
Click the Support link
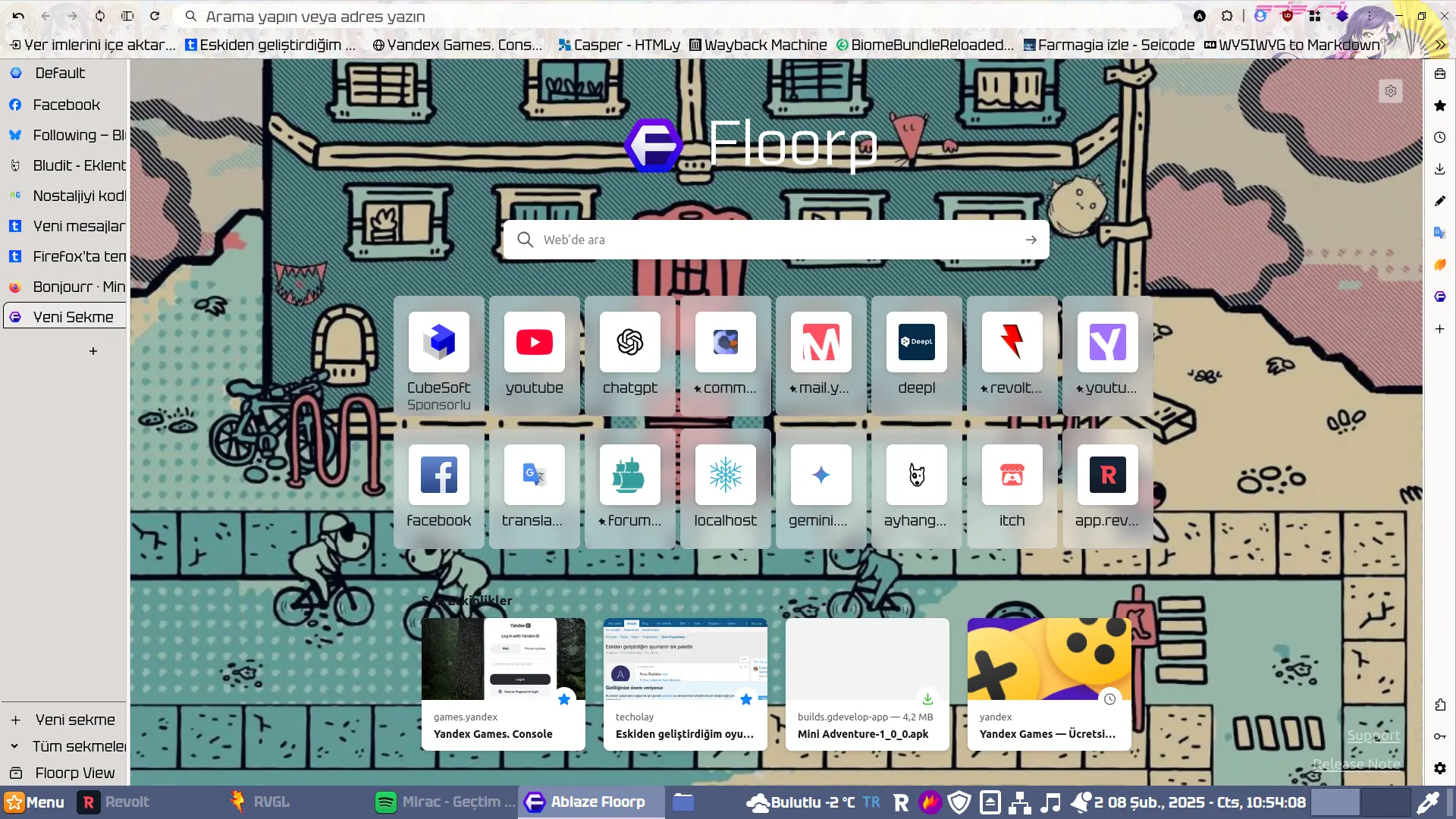[1373, 736]
